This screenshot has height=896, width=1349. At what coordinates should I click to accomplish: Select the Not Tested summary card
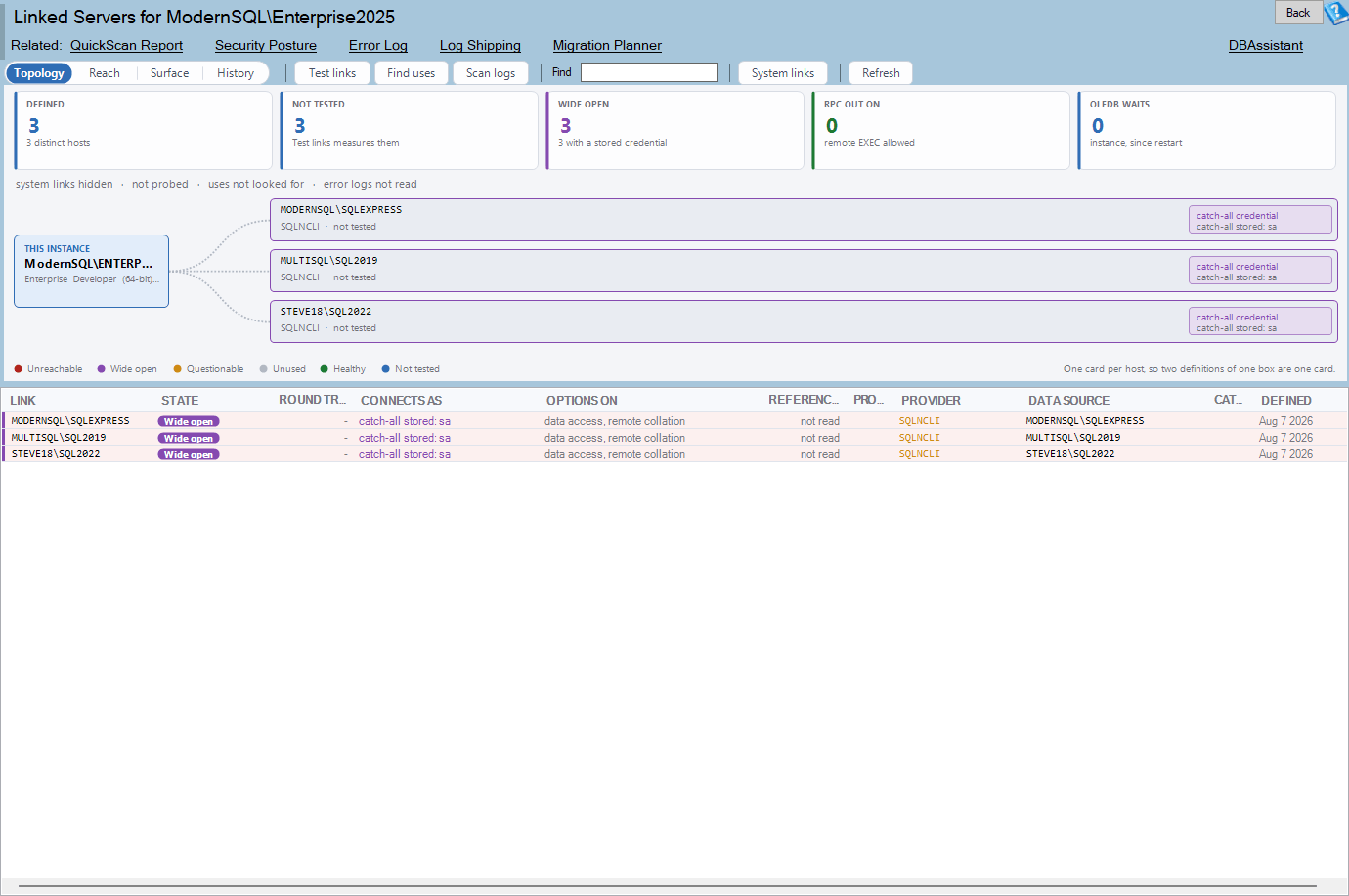[x=410, y=130]
